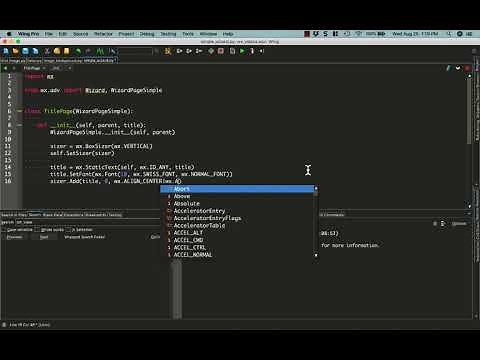Click the Redo arrow icon

(88, 51)
